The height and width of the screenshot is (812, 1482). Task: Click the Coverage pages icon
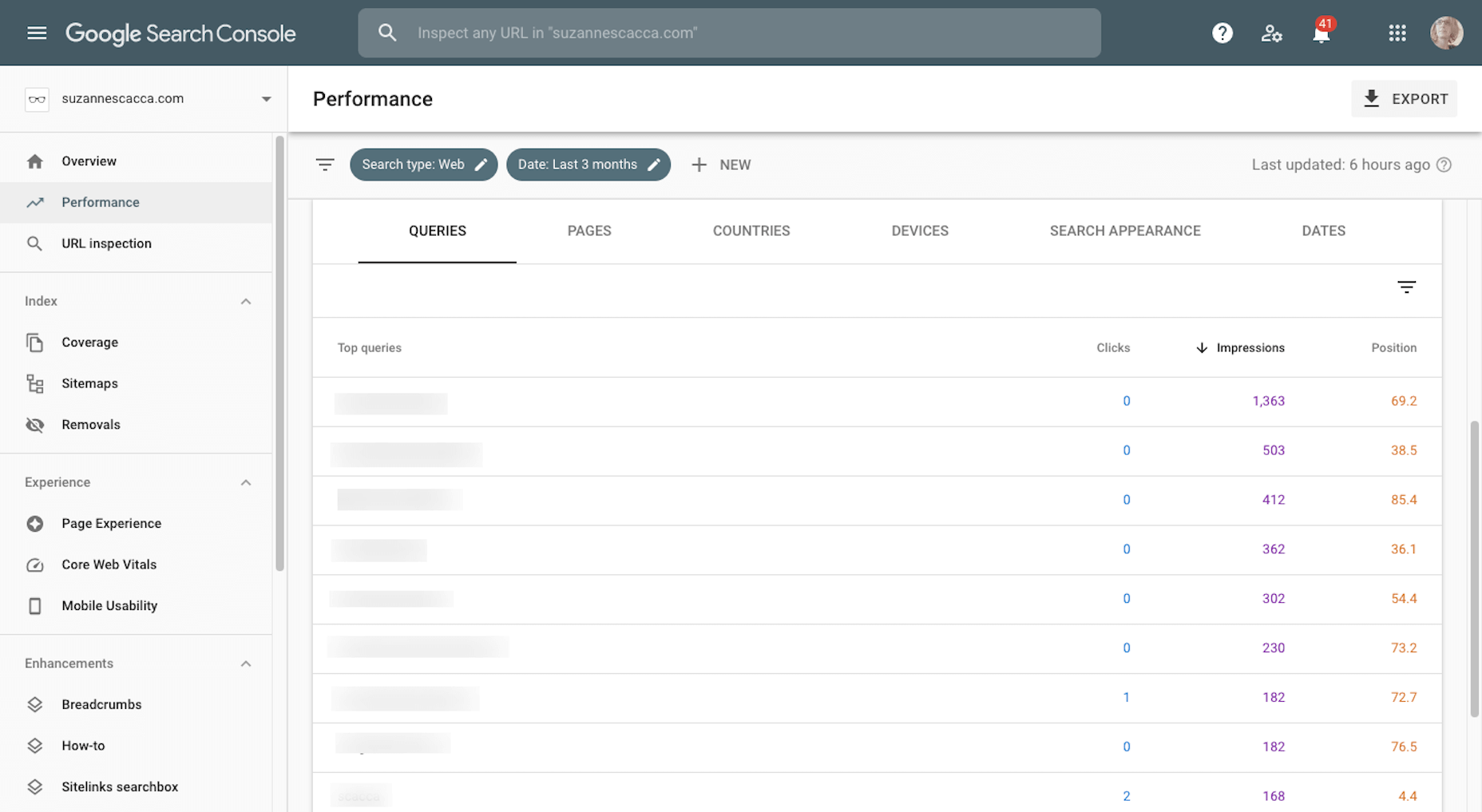pos(34,343)
